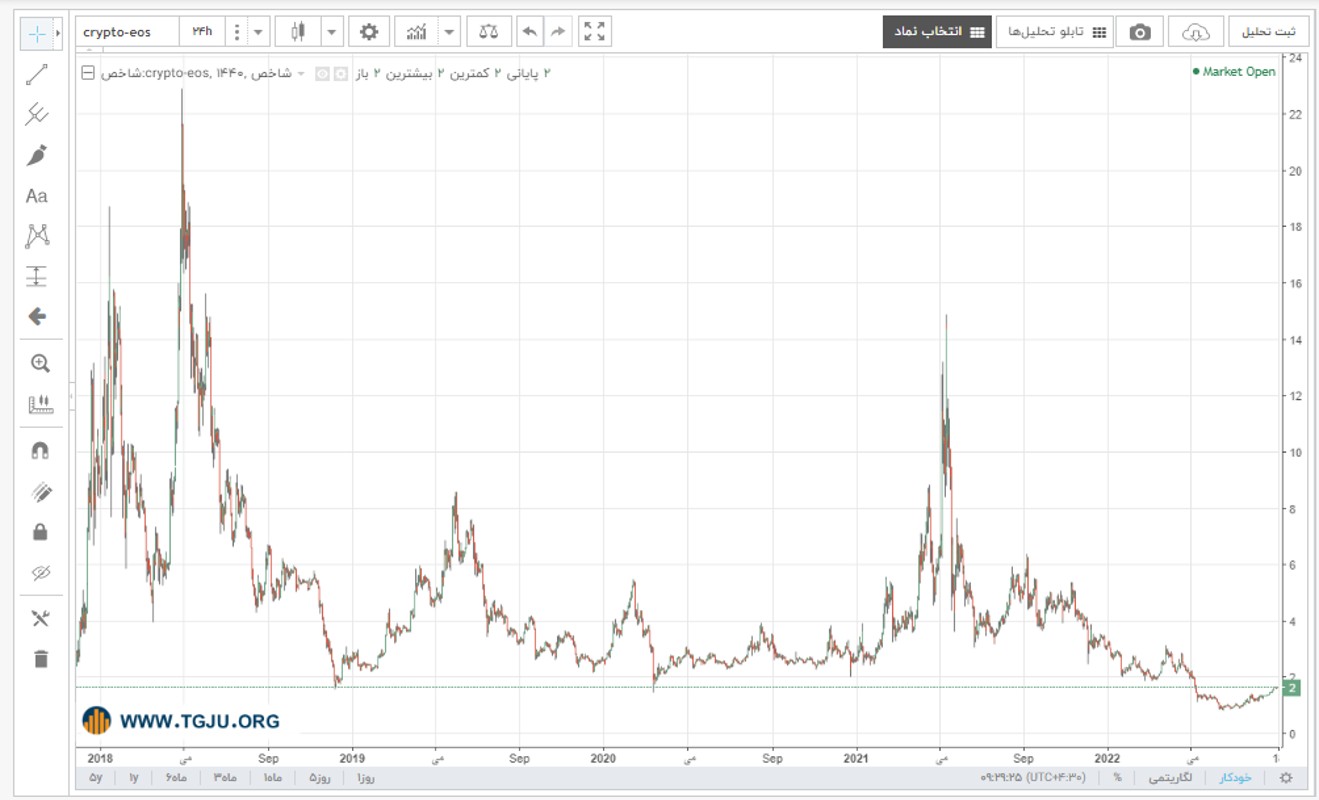
Task: Select the Aa text annotation tool
Action: pyautogui.click(x=37, y=196)
